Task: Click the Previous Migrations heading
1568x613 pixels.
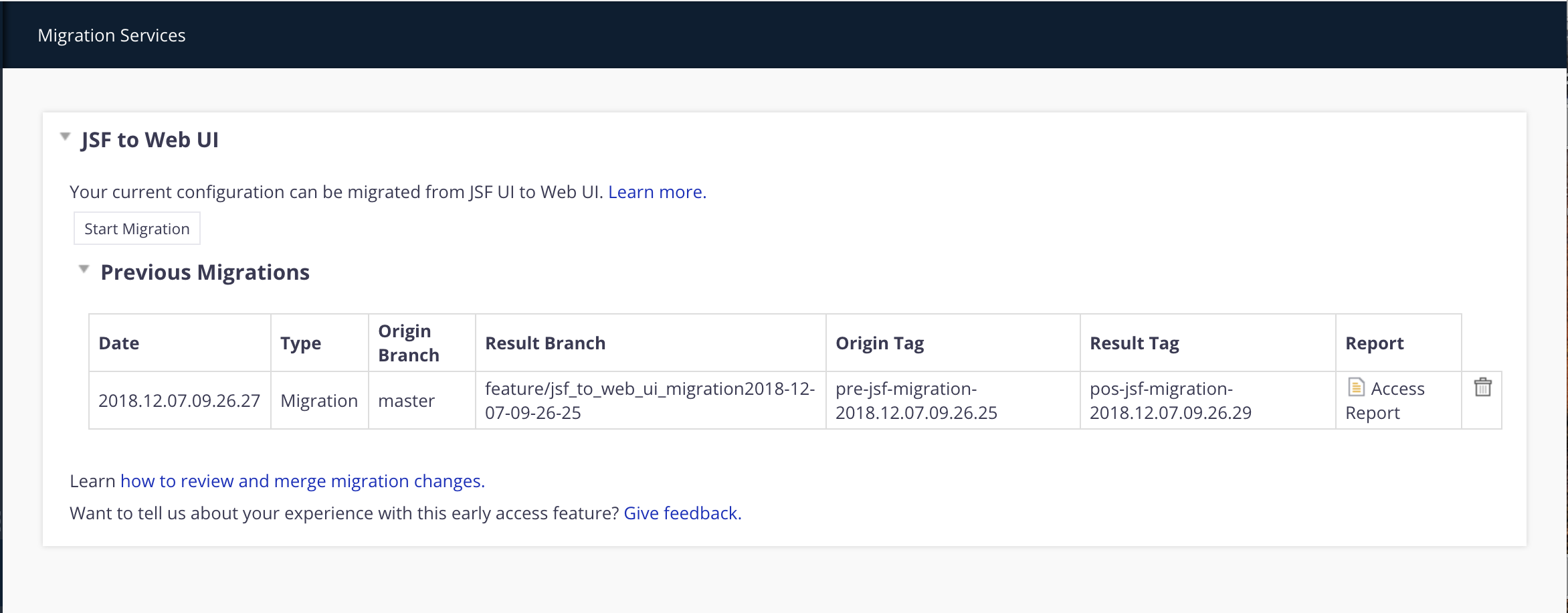Action: click(205, 272)
